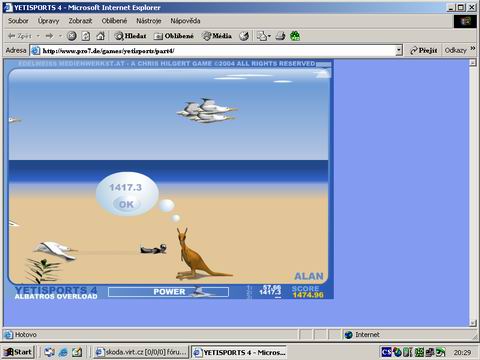The height and width of the screenshot is (360, 480).
Task: Expand the address bar history dropdown
Action: [x=399, y=50]
